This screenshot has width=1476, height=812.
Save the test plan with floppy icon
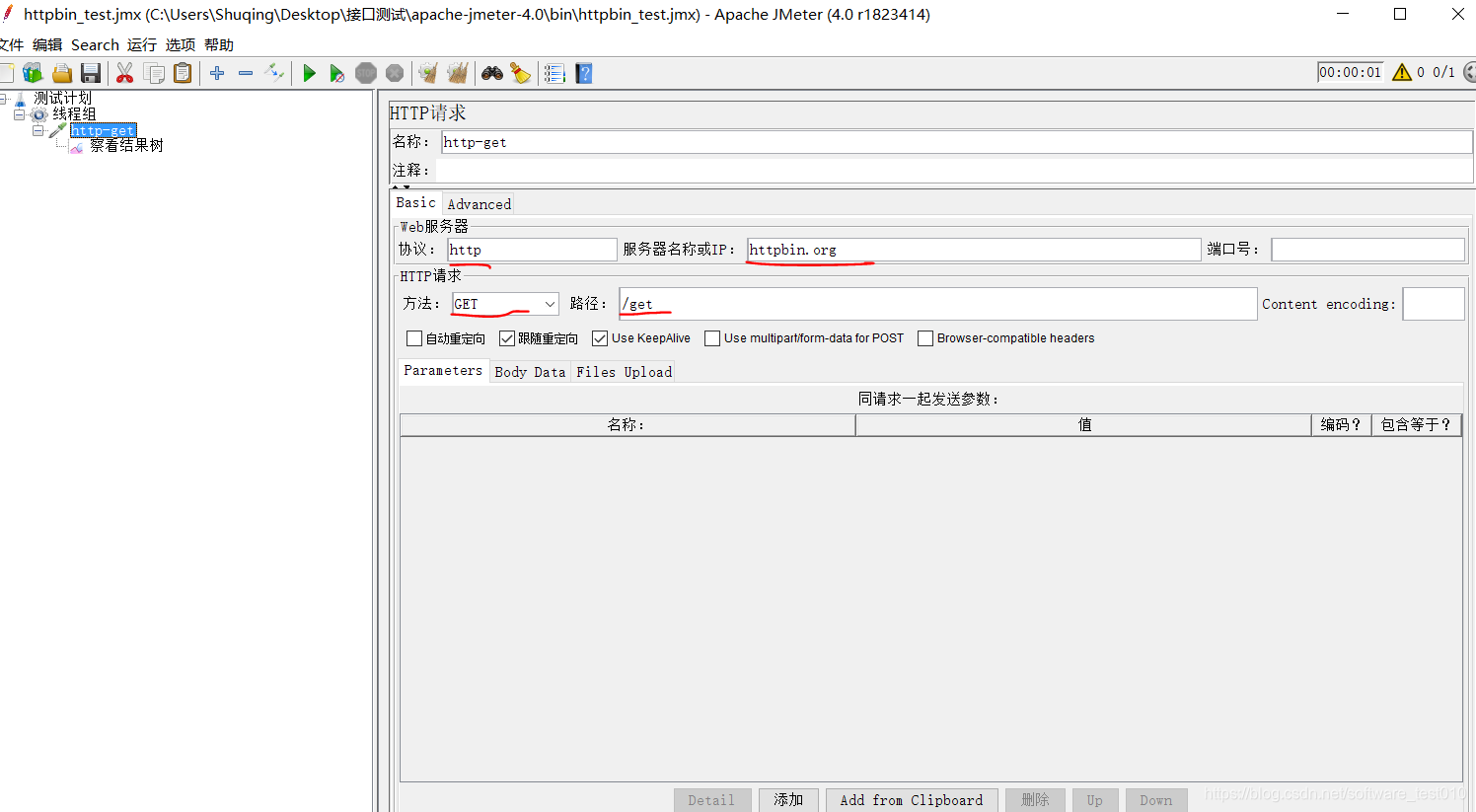91,73
